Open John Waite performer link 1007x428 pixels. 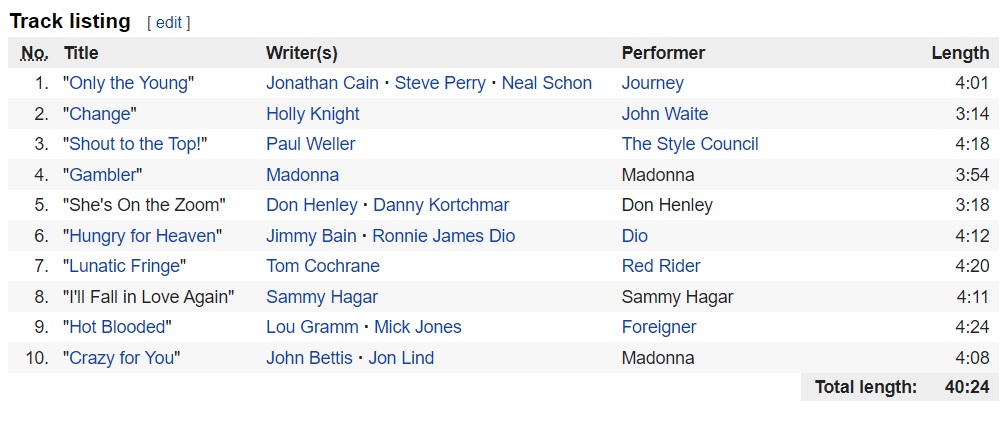[x=664, y=114]
